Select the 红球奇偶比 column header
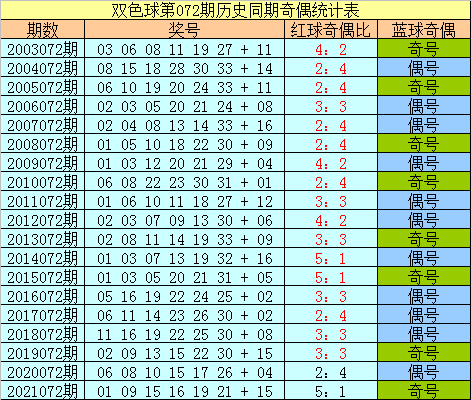The height and width of the screenshot is (400, 471). click(331, 30)
